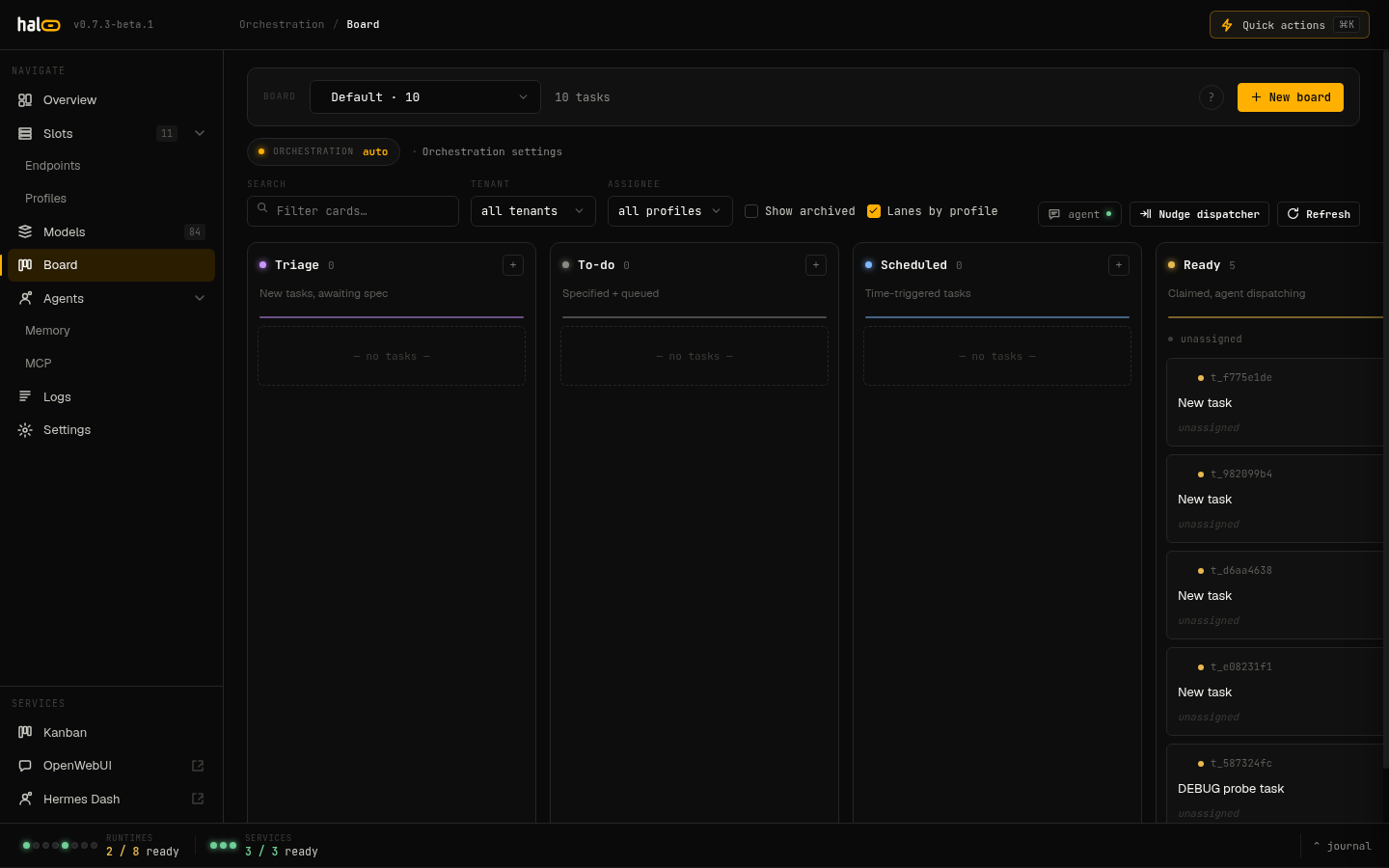The height and width of the screenshot is (868, 1389).
Task: Open DEBUG probe task card
Action: 1277,784
